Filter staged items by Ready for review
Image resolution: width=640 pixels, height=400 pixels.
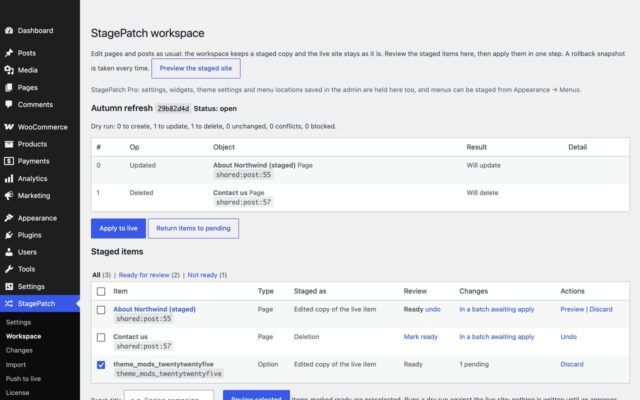tap(144, 275)
